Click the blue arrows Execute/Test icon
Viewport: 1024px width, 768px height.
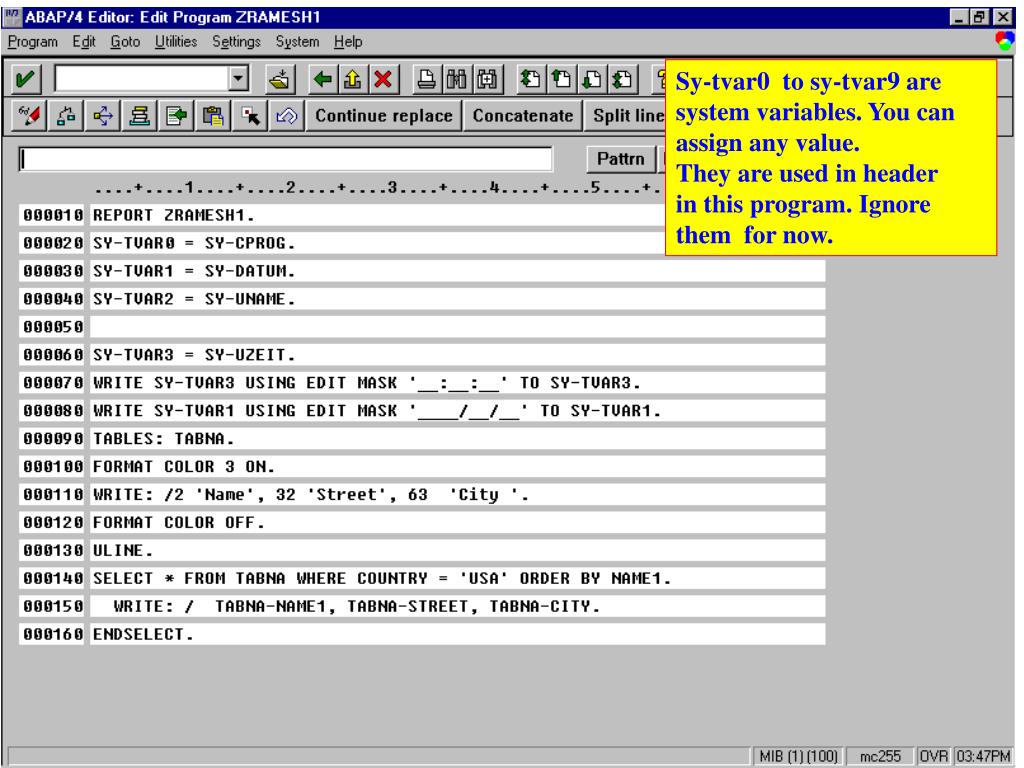click(103, 116)
